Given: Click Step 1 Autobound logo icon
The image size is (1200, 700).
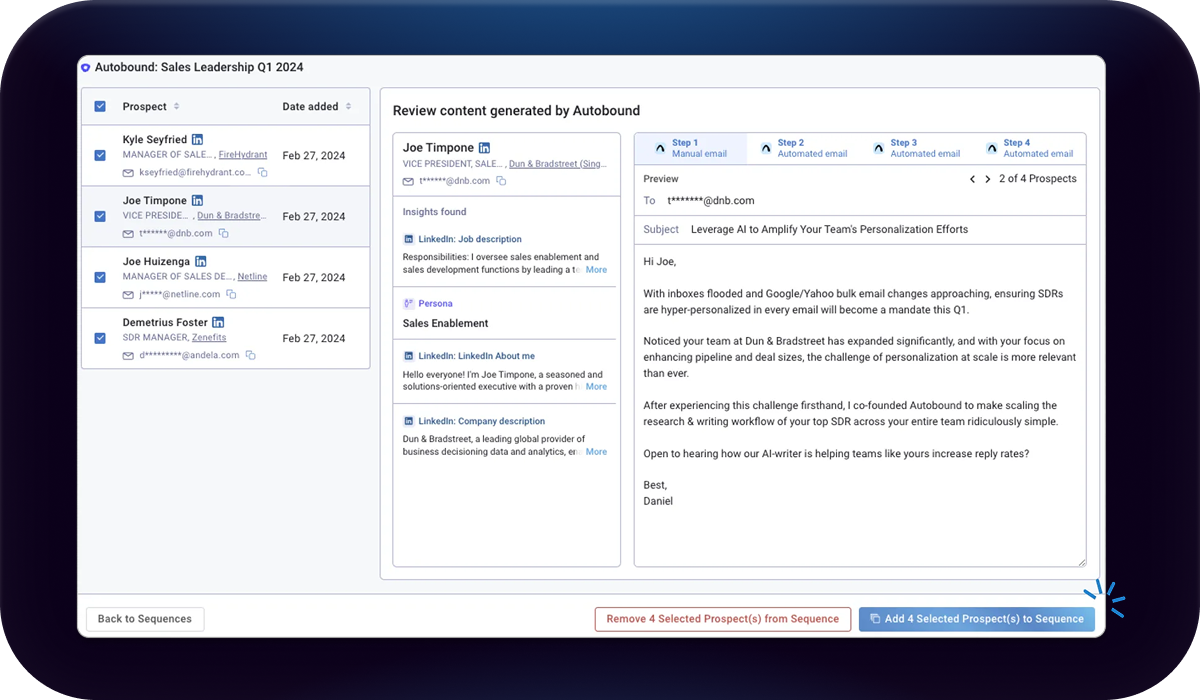Looking at the screenshot, I should (660, 148).
